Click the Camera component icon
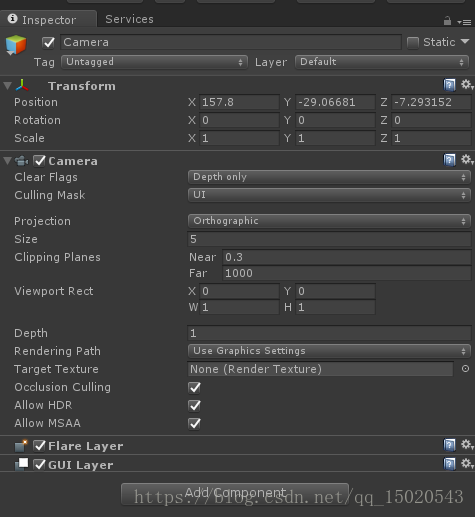Viewport: 475px width, 517px height. point(22,161)
